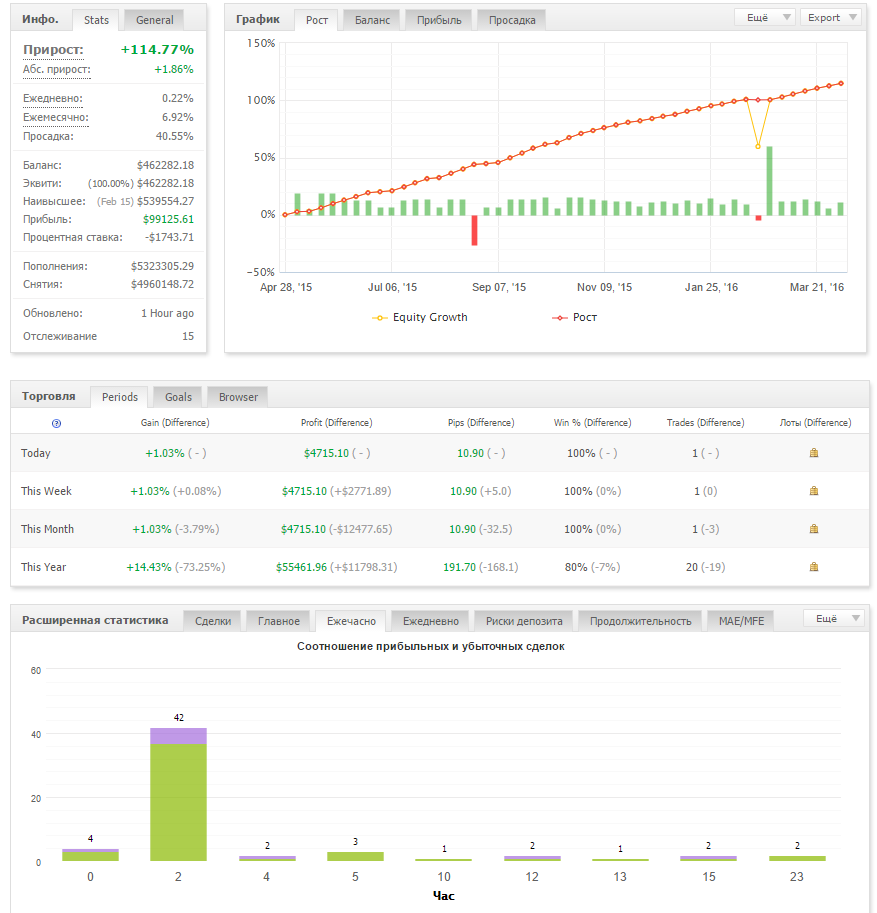
Task: Click the Pips (Difference) column header
Action: tap(481, 423)
